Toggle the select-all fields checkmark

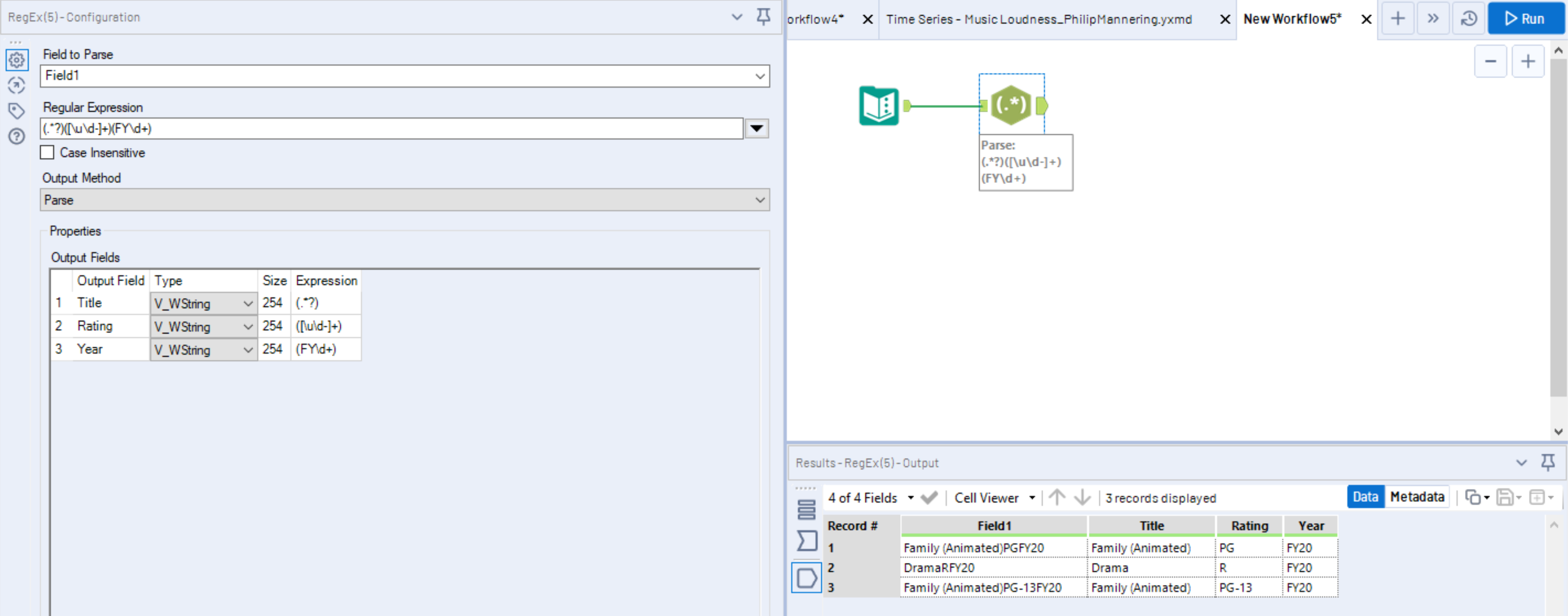[929, 498]
